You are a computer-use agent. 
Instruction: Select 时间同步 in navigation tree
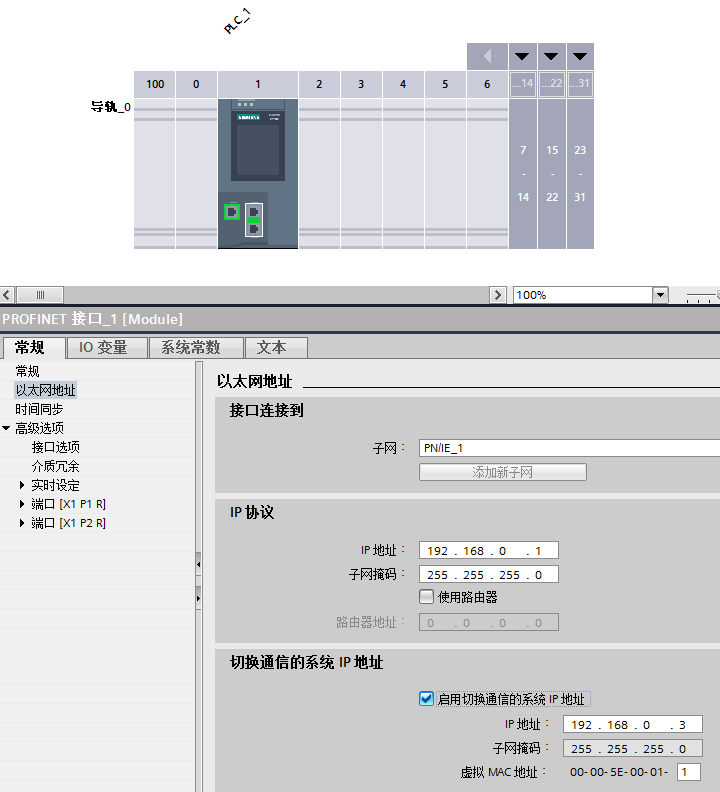coord(39,409)
